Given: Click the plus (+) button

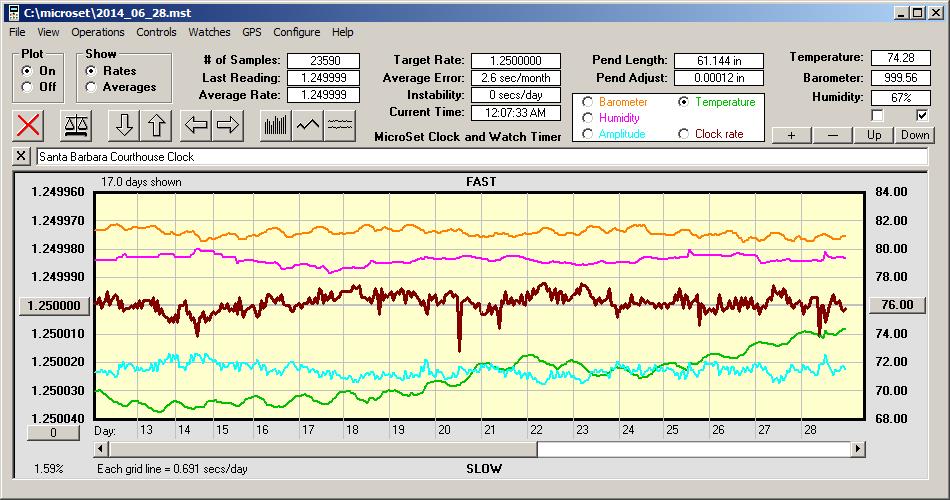Looking at the screenshot, I should (791, 135).
